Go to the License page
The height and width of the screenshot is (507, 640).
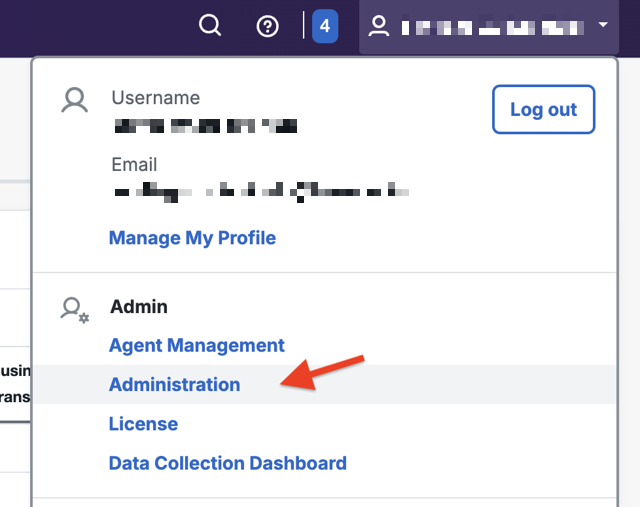(x=143, y=424)
